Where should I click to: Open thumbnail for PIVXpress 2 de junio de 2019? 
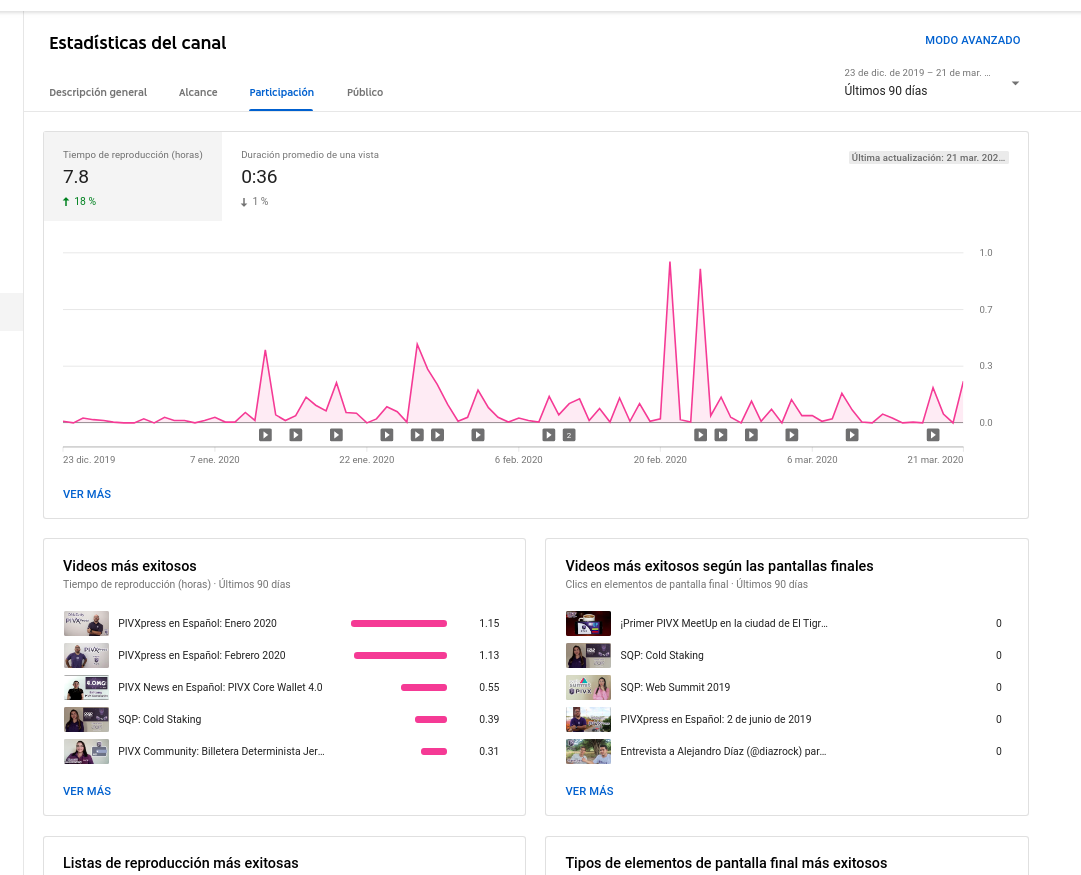pyautogui.click(x=588, y=719)
